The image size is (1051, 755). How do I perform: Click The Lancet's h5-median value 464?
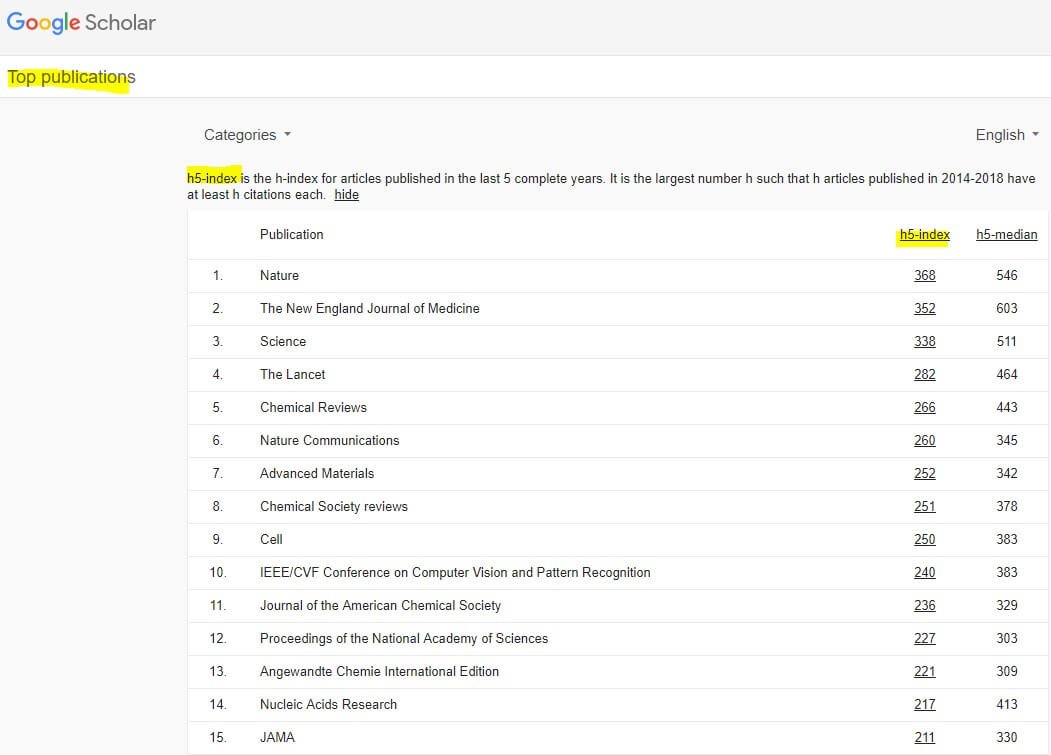pyautogui.click(x=1006, y=374)
